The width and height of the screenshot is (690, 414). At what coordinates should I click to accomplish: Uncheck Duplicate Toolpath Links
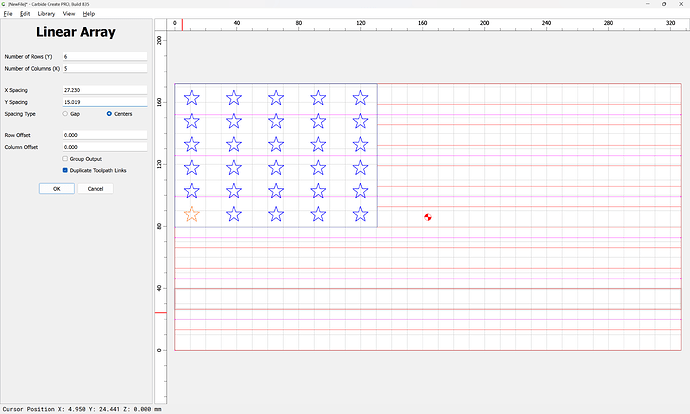(65, 170)
